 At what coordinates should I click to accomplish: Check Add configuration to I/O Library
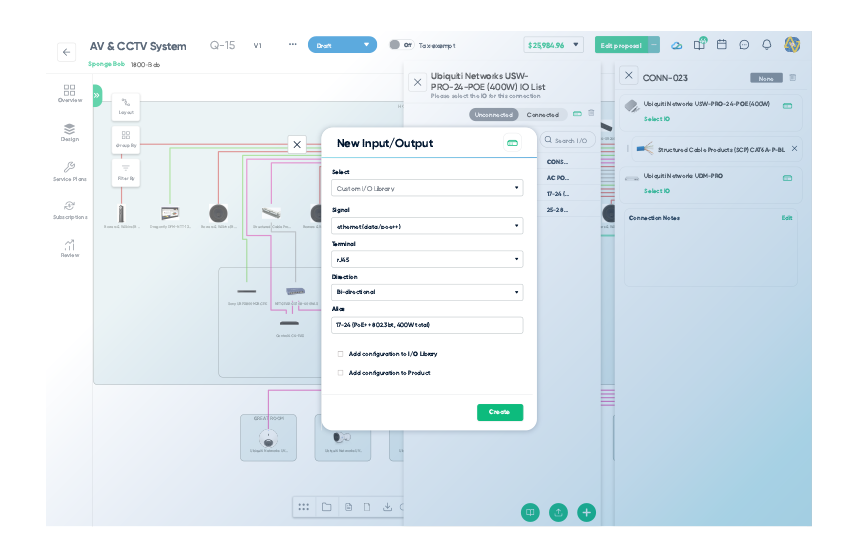pyautogui.click(x=340, y=354)
